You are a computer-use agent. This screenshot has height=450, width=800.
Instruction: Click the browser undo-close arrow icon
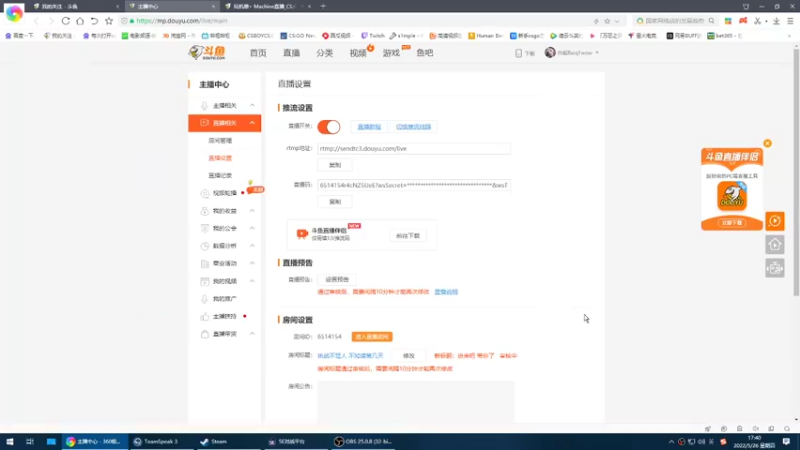coord(94,21)
